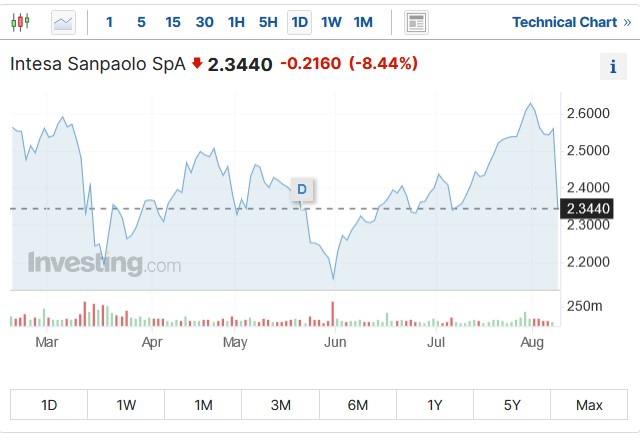The width and height of the screenshot is (642, 445).
Task: Select the 1-minute interval
Action: click(x=109, y=22)
